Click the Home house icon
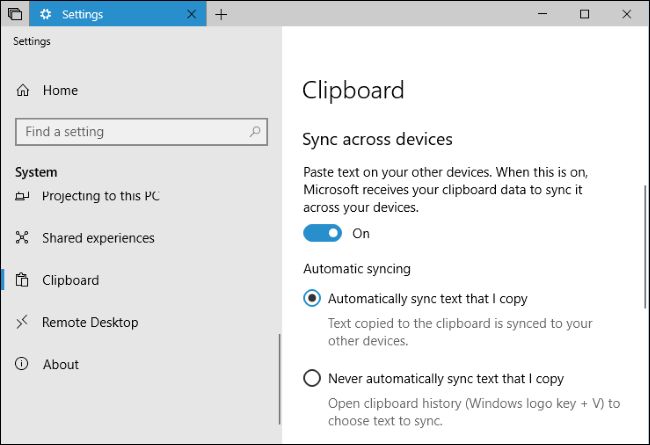 [x=23, y=90]
